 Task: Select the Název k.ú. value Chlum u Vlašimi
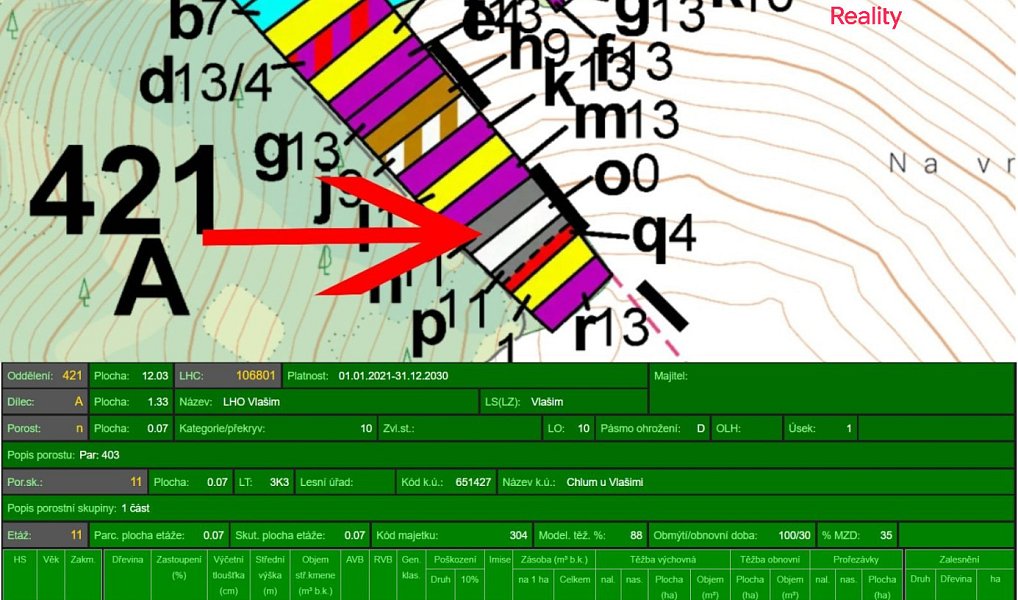click(605, 482)
